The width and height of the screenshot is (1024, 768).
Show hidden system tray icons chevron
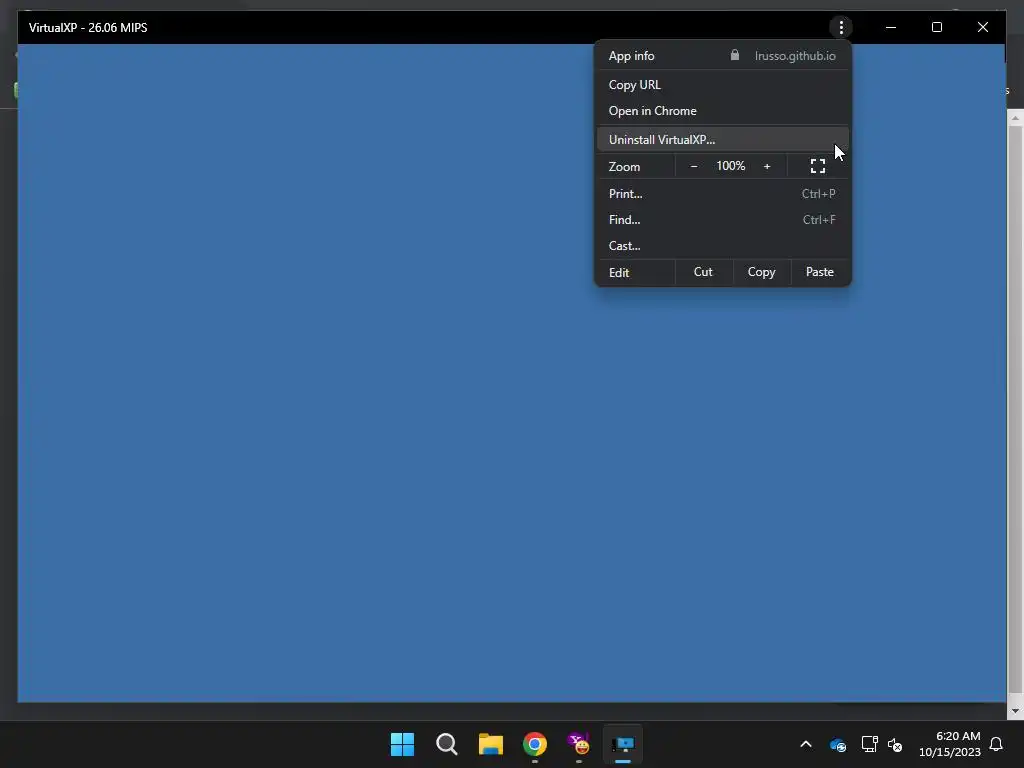point(806,744)
